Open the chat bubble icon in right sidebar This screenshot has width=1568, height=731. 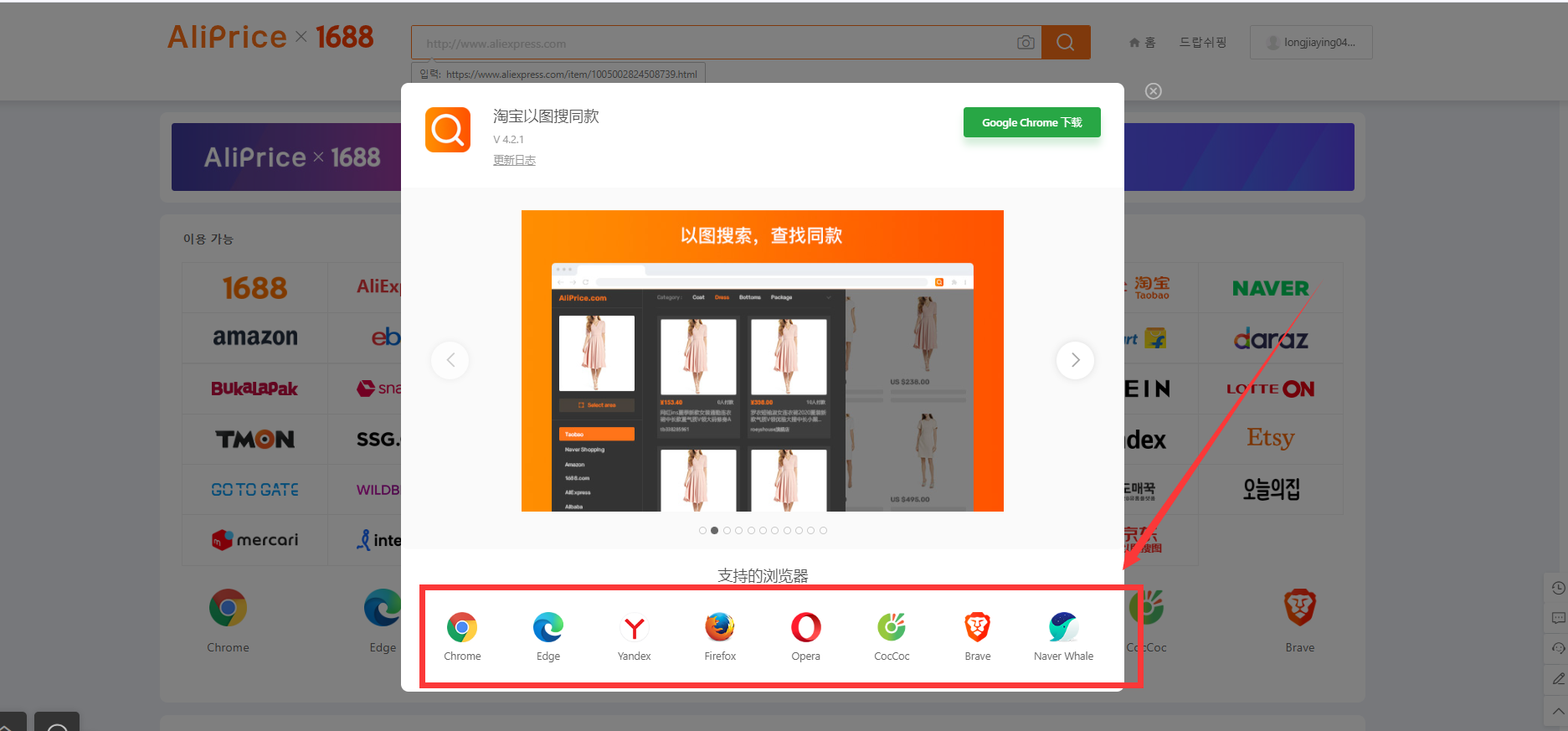pyautogui.click(x=1558, y=619)
